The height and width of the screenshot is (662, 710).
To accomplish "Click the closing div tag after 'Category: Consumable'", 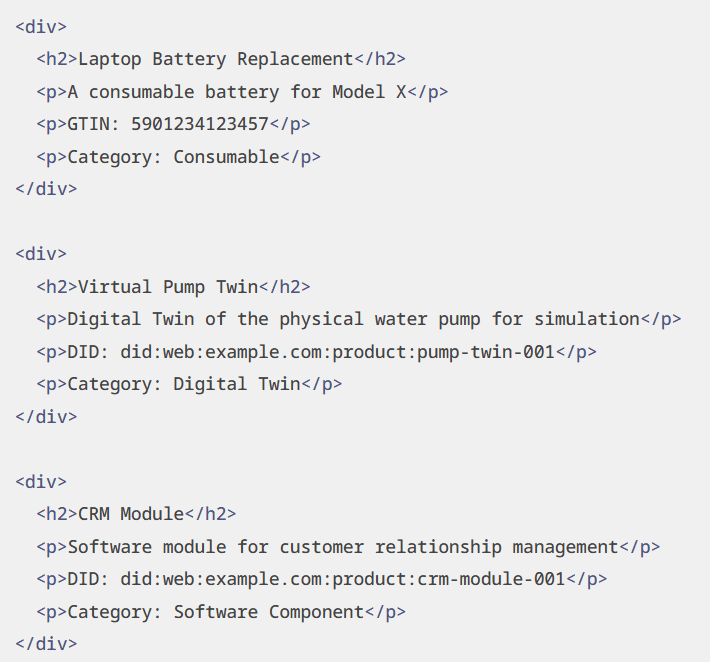I will click(46, 189).
